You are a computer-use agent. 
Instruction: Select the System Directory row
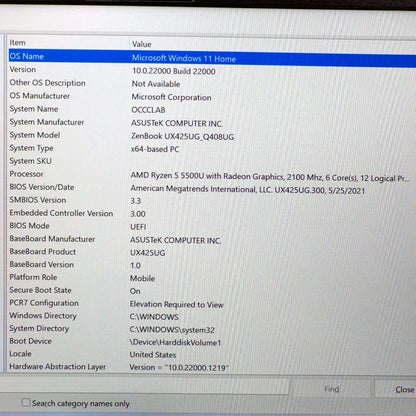click(x=212, y=329)
